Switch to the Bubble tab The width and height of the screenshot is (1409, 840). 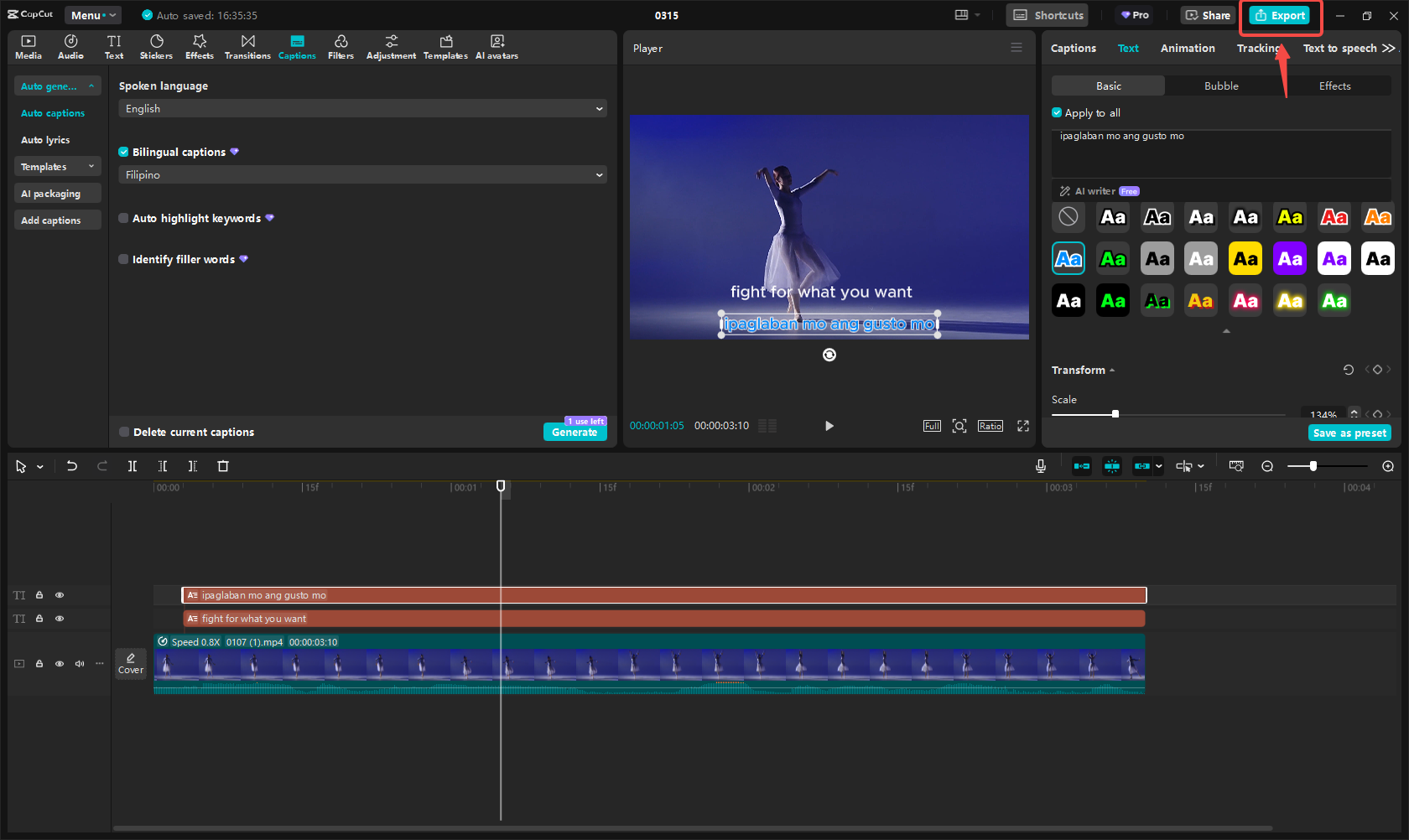tap(1220, 86)
